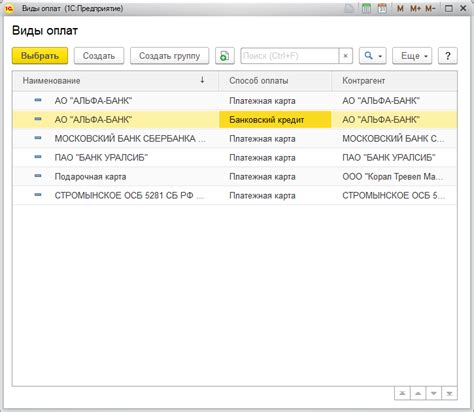This screenshot has width=474, height=412.
Task: Open the calendar icon in the title bar
Action: (x=382, y=8)
